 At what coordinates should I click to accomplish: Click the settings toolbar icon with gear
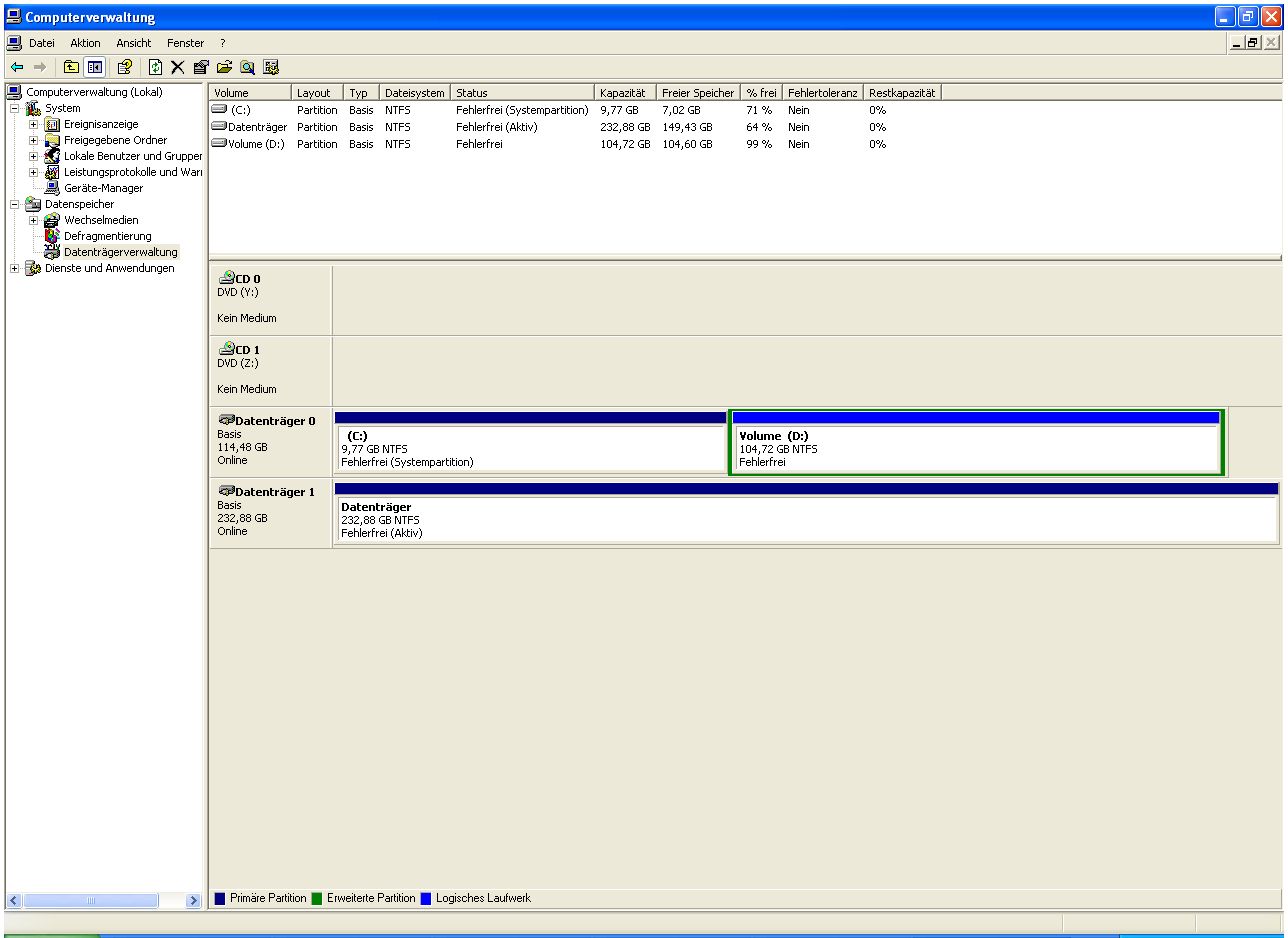[x=270, y=67]
